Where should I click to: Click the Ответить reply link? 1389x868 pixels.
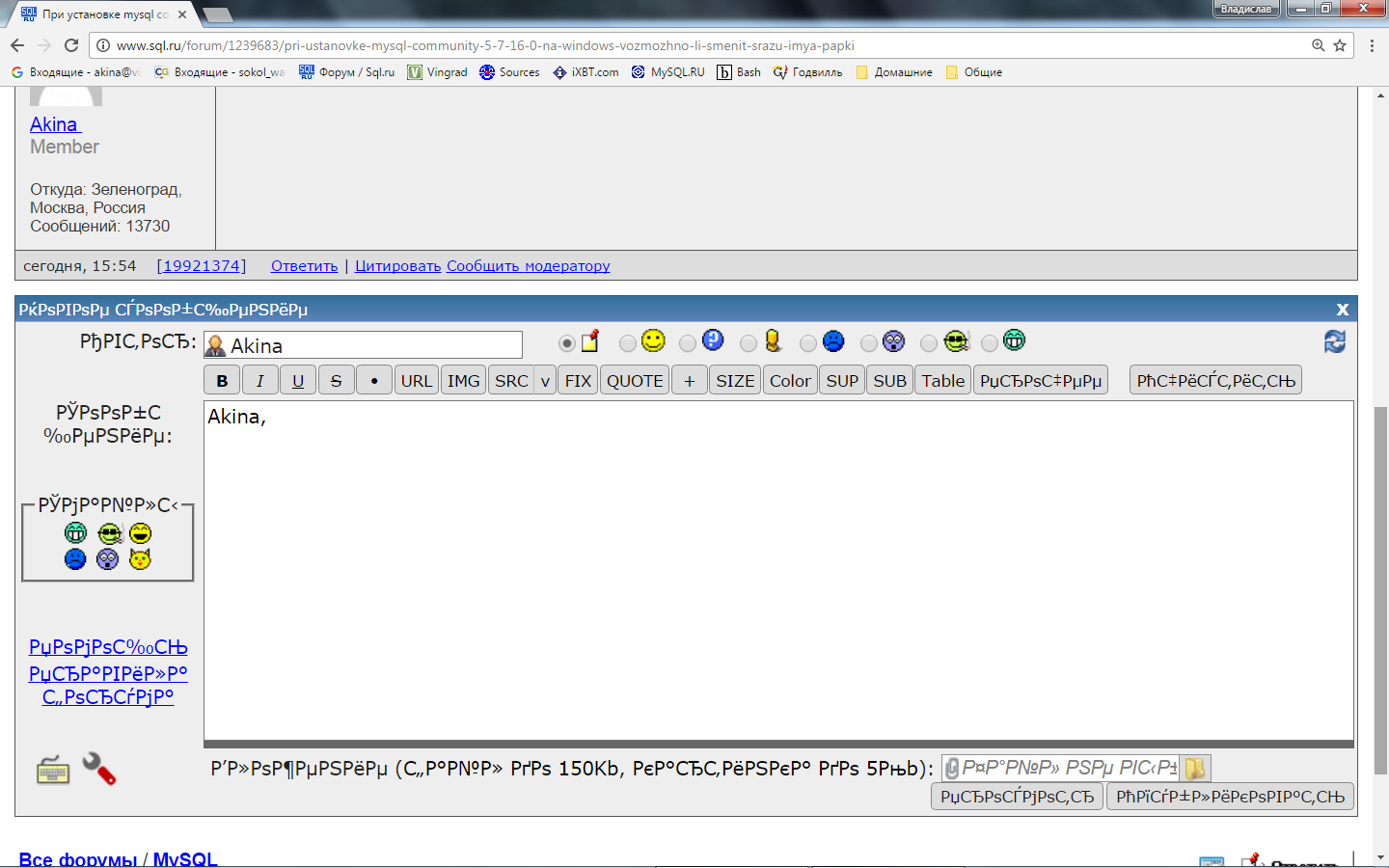304,266
